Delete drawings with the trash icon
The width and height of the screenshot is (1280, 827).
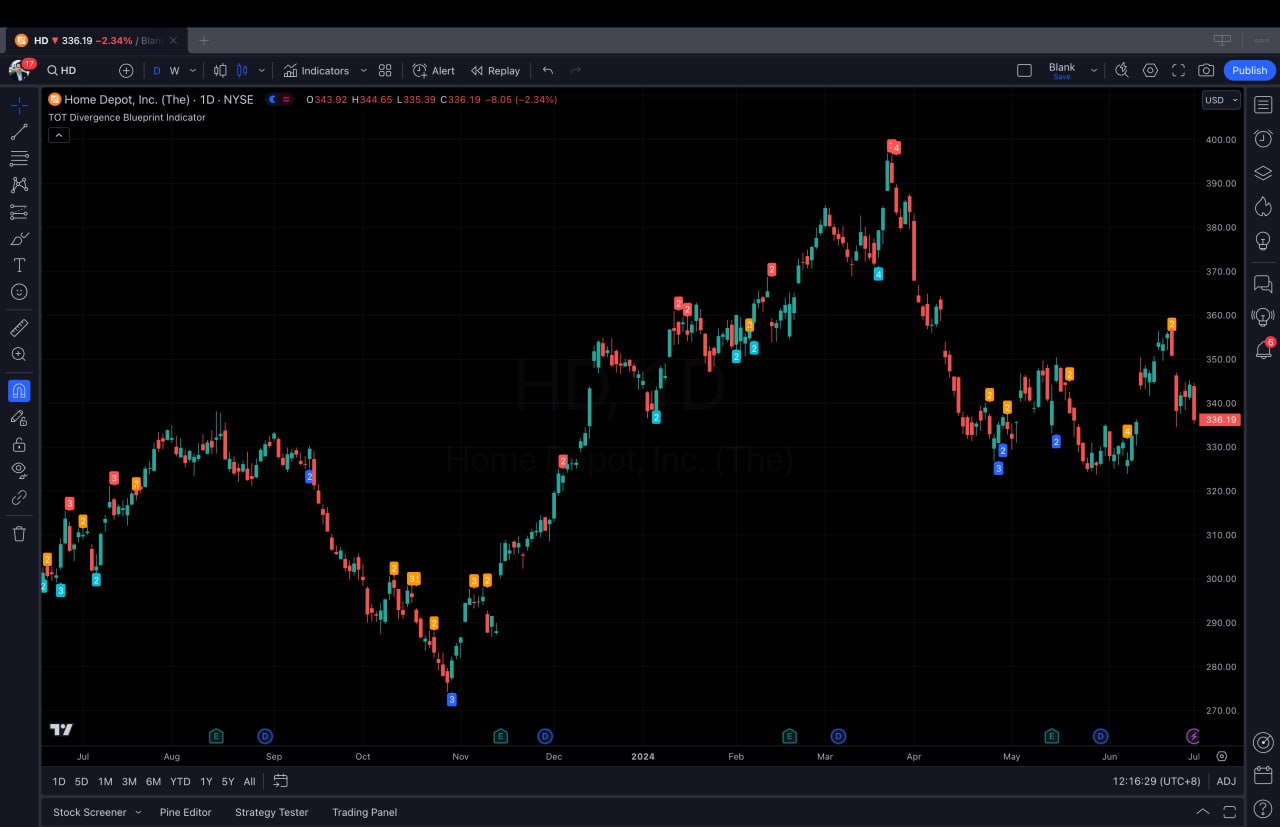tap(18, 533)
